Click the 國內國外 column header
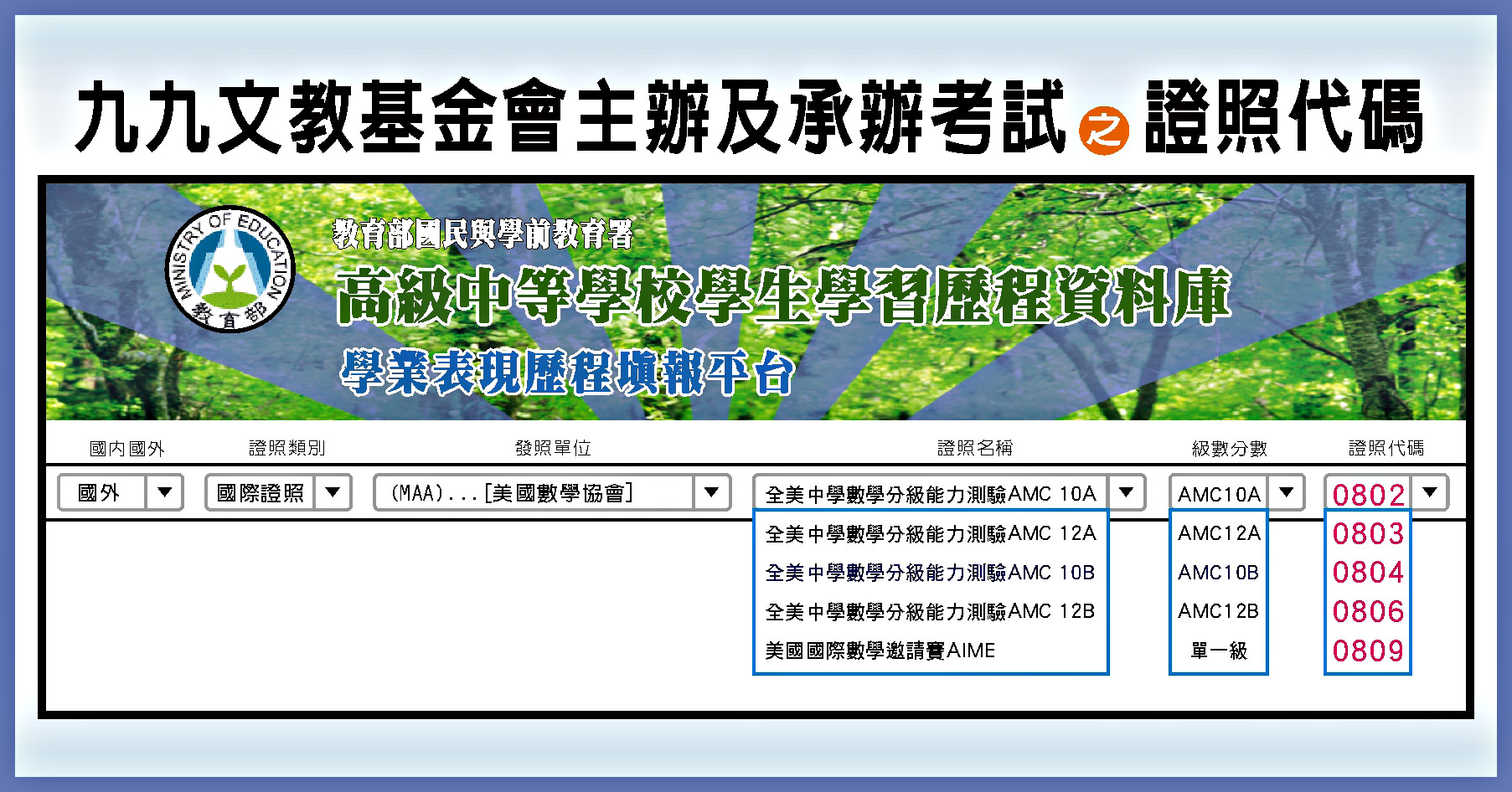Image resolution: width=1512 pixels, height=792 pixels. click(127, 449)
